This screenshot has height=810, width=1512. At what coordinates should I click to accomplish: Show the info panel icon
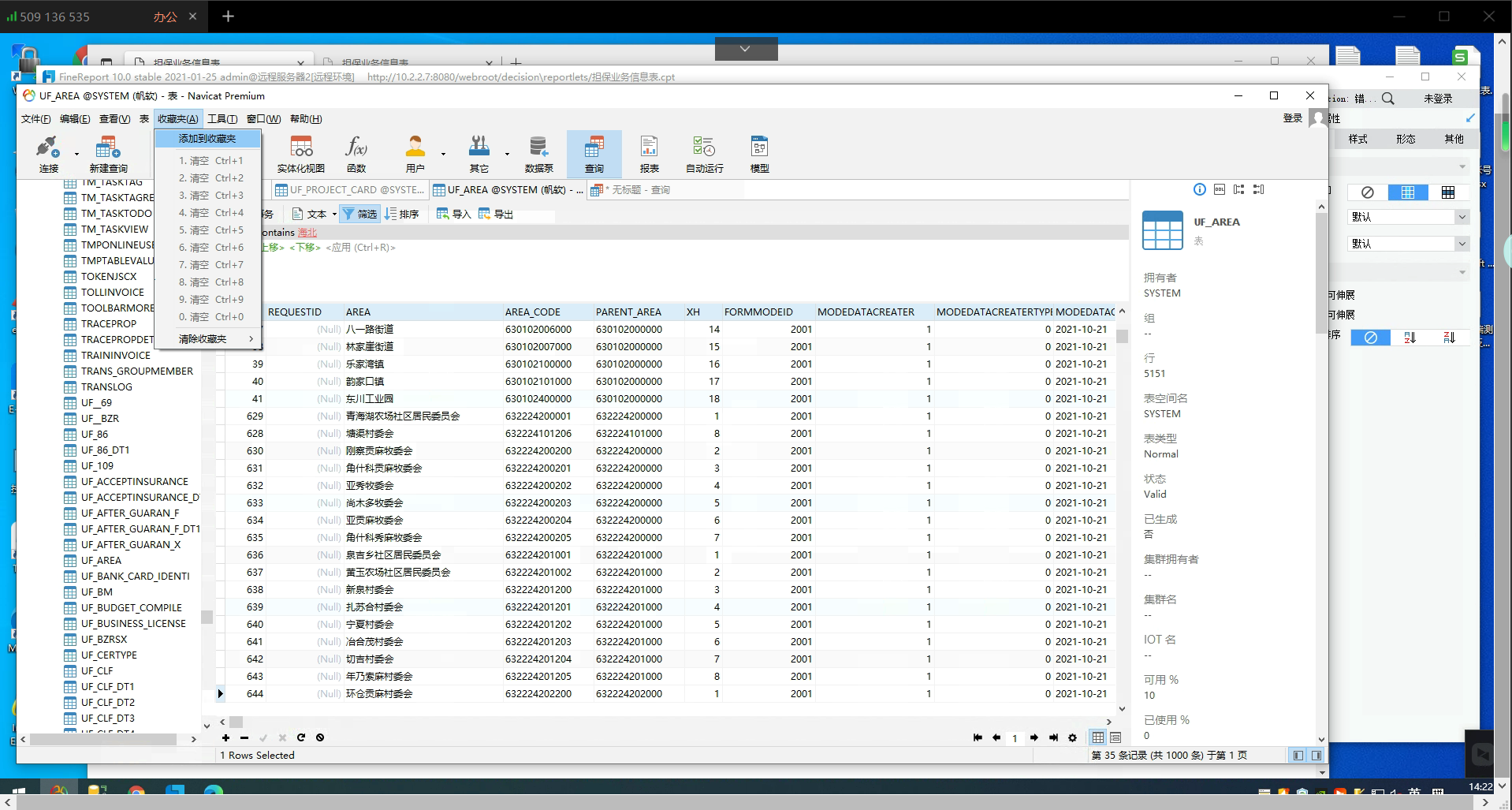click(x=1199, y=189)
